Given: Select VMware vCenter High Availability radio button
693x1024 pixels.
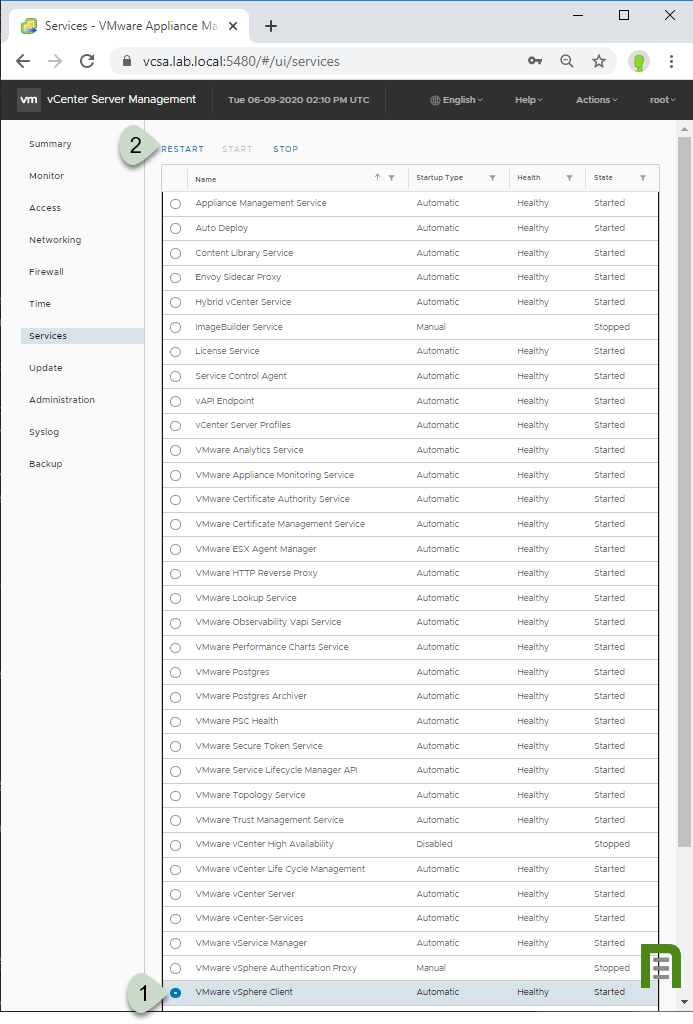Looking at the screenshot, I should click(x=176, y=845).
